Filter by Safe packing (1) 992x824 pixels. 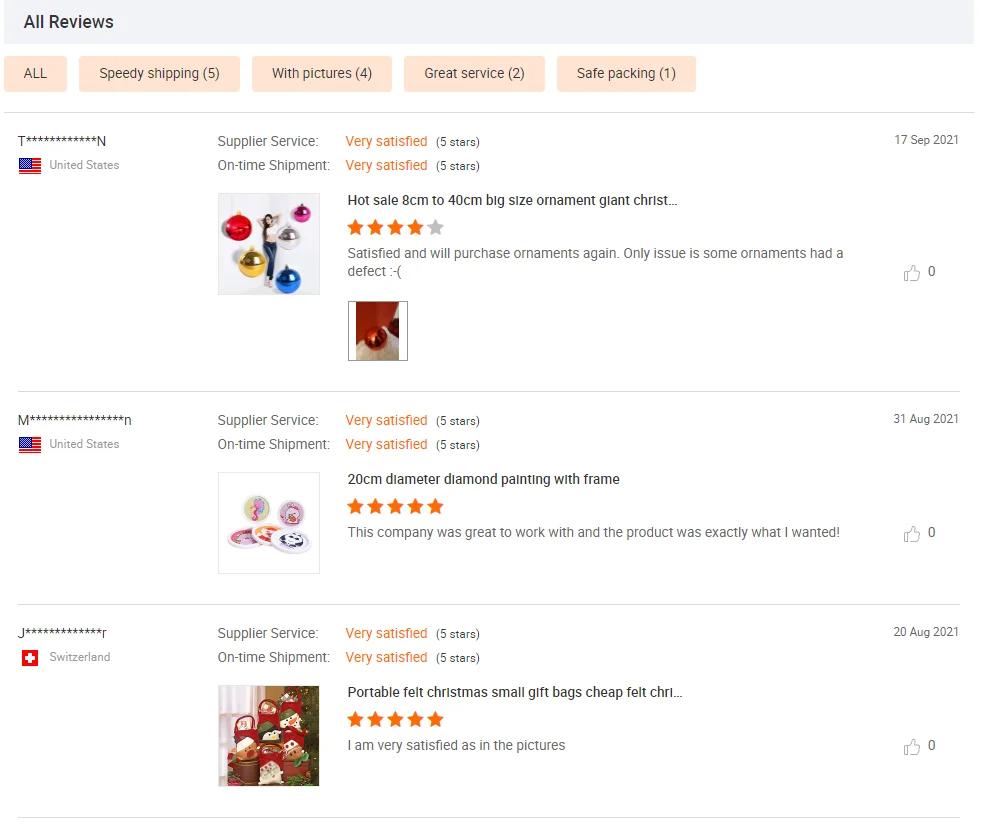[x=626, y=74]
